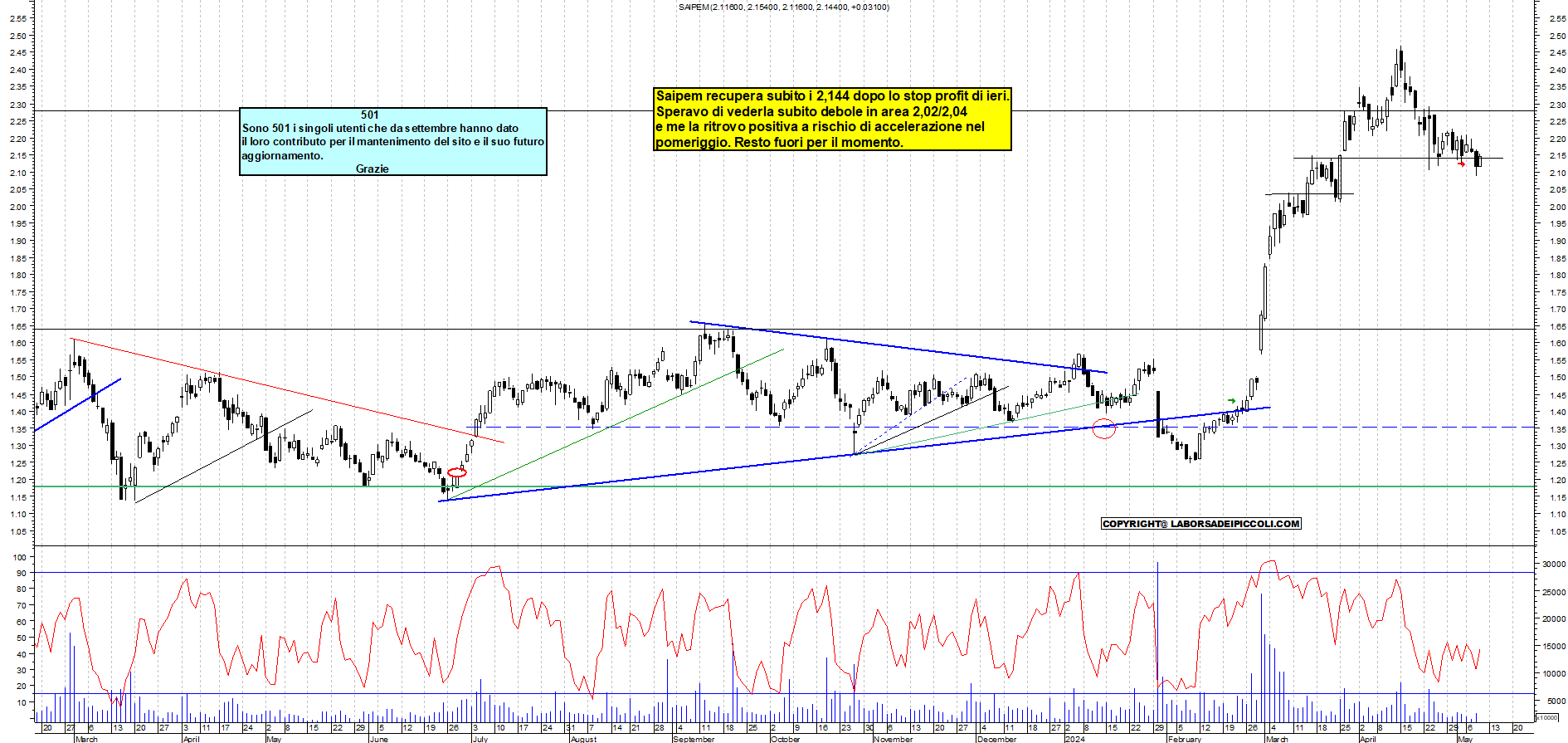Click the red circle marker on the January 2024 trendline
Screen dimensions: 1568x743
pos(1103,429)
